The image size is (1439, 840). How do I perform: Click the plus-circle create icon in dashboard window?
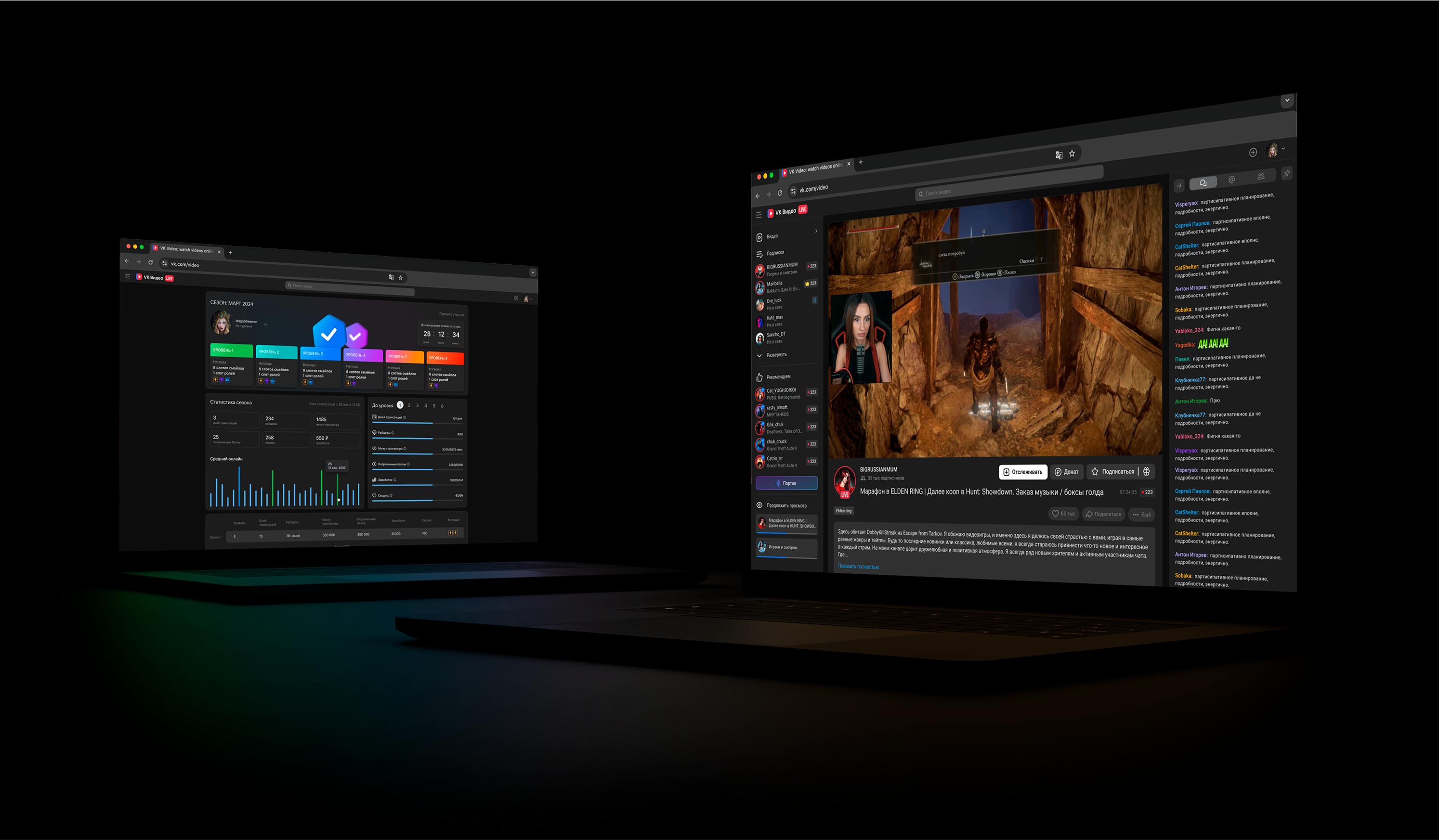516,298
